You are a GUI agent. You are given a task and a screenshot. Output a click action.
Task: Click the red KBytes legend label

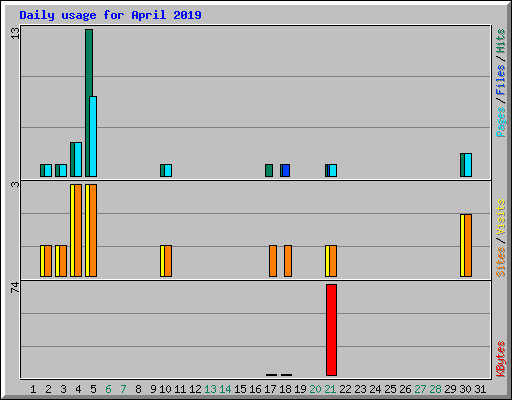[x=501, y=359]
